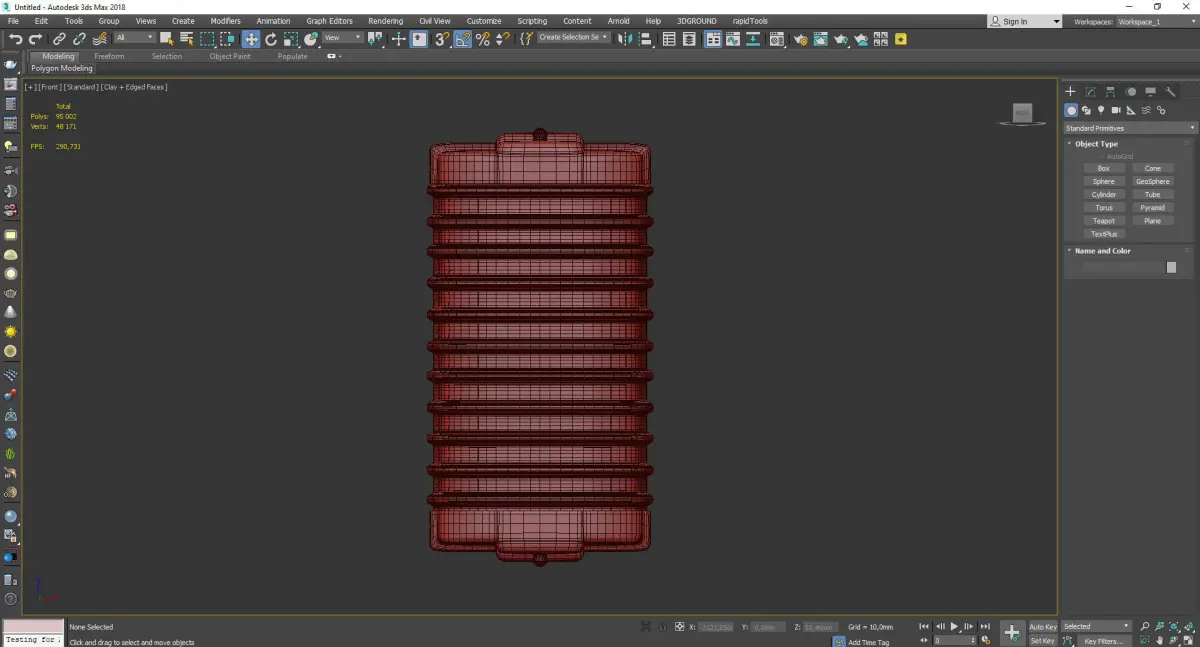Click the Mirror tool icon
This screenshot has height=647, width=1200.
(x=624, y=39)
